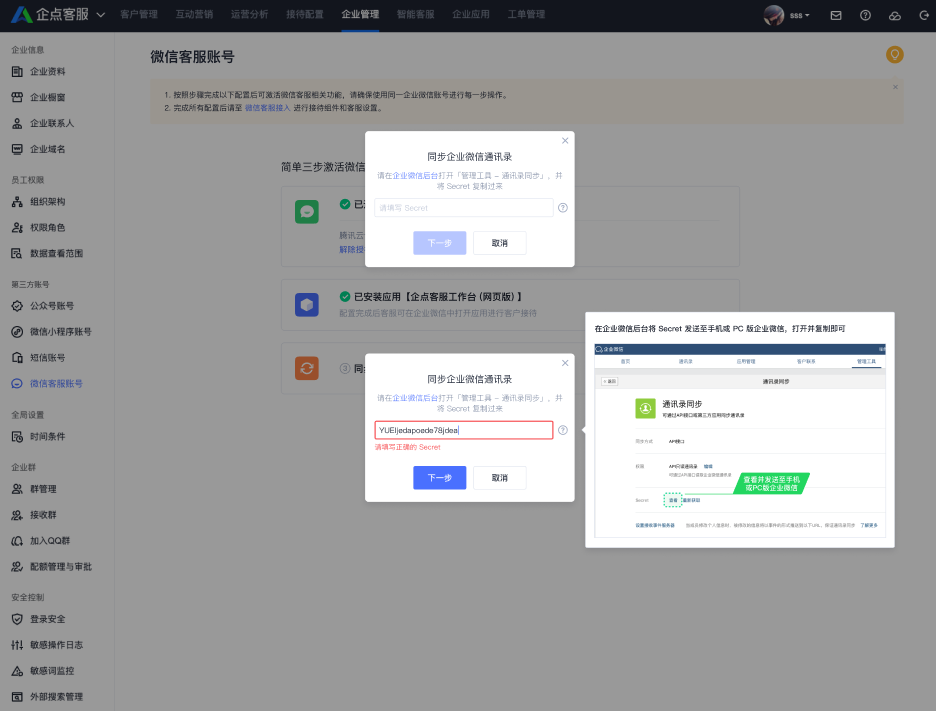
Task: Dismiss the yellow notice banner
Action: 895,87
